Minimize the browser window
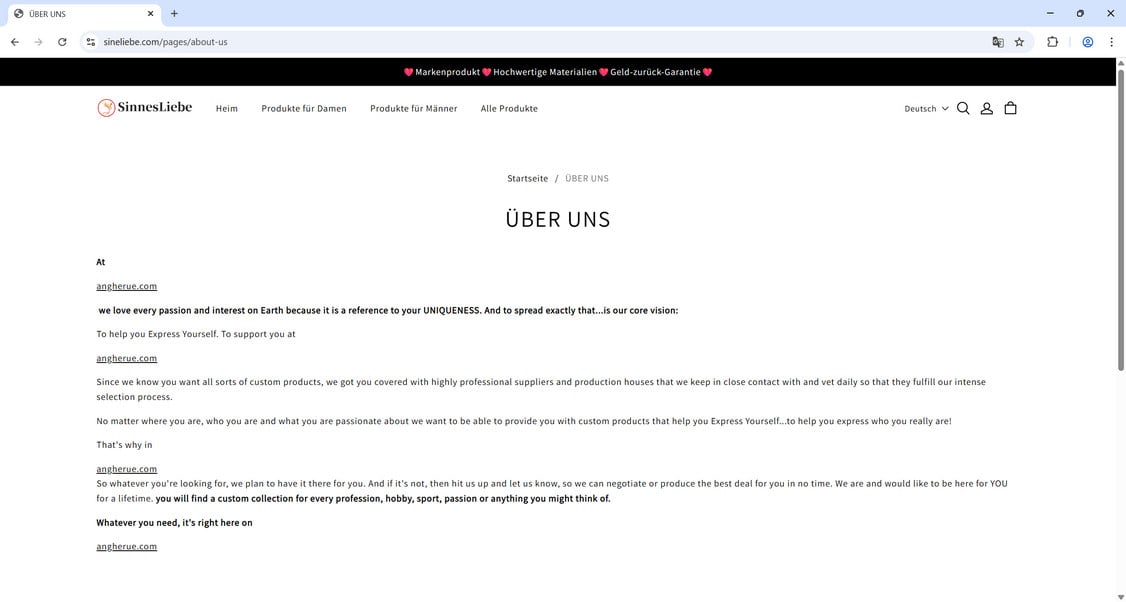1126x602 pixels. click(x=1050, y=14)
